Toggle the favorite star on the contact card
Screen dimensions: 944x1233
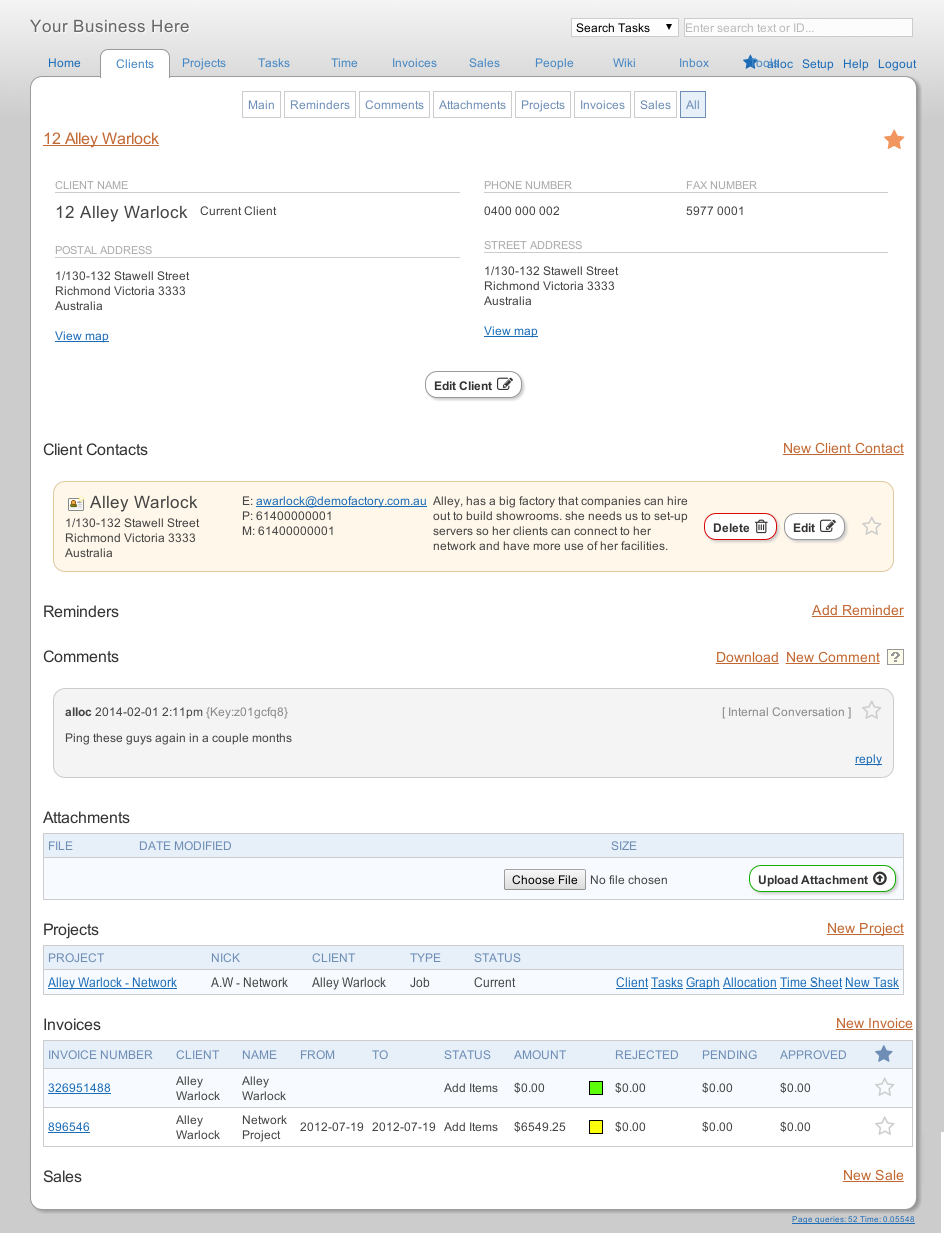871,526
